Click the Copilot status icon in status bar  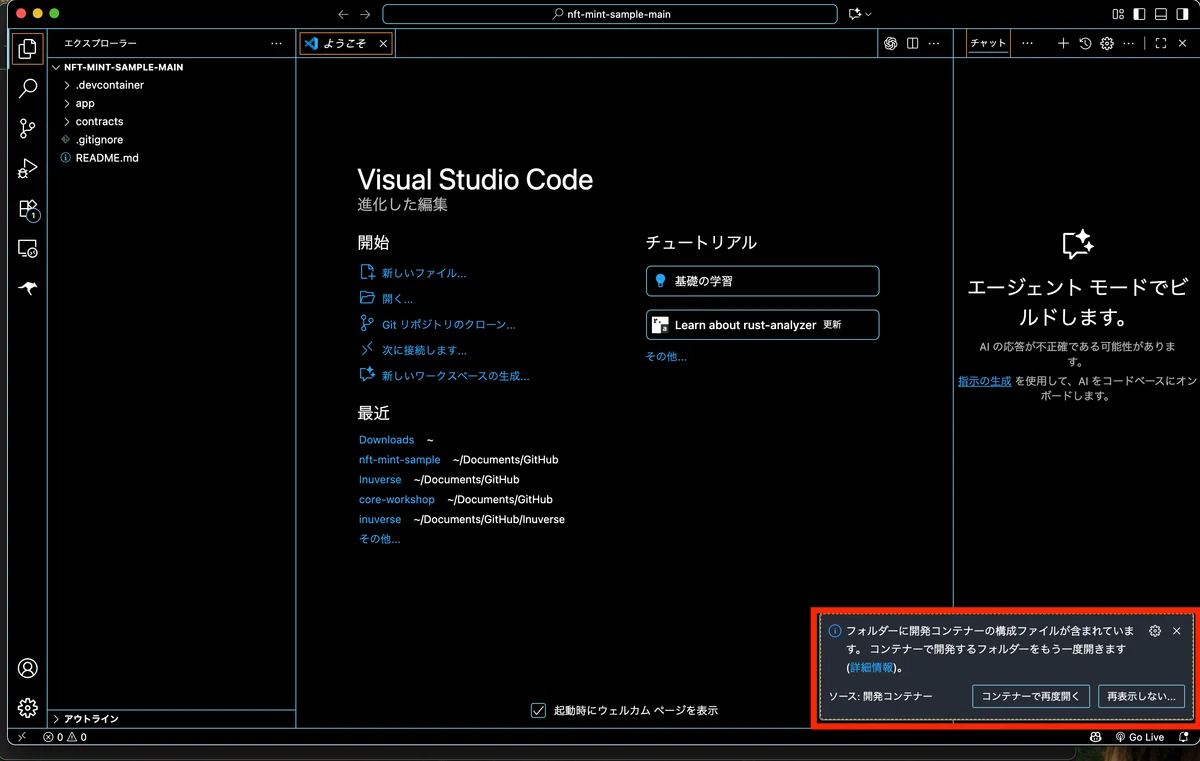click(x=1096, y=737)
